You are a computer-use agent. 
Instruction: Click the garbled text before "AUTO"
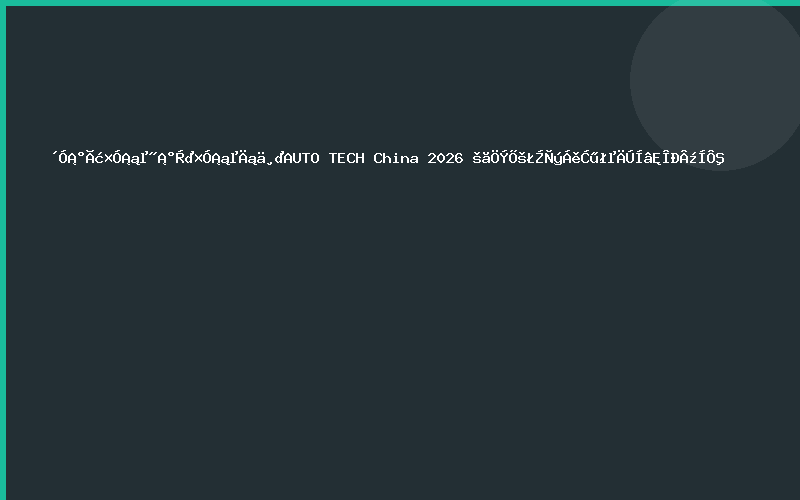coord(168,158)
